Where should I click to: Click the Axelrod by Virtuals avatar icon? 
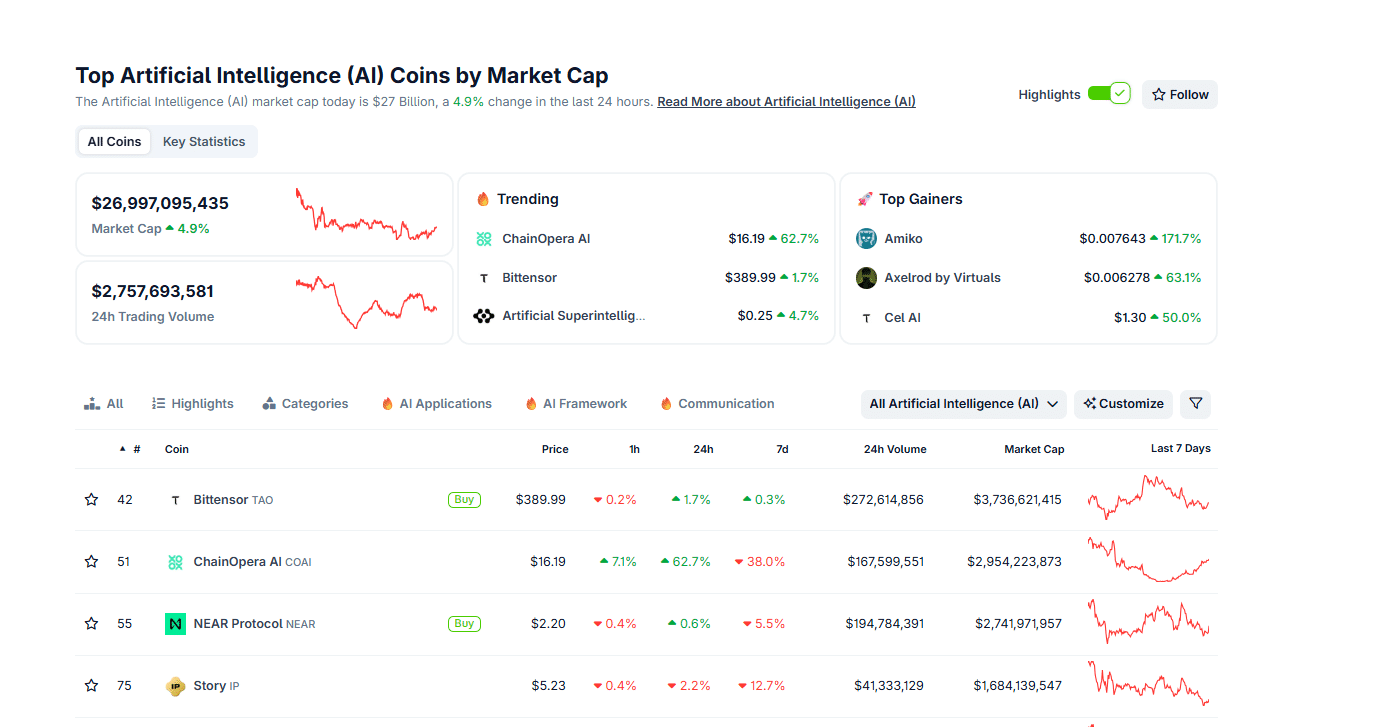pos(866,278)
